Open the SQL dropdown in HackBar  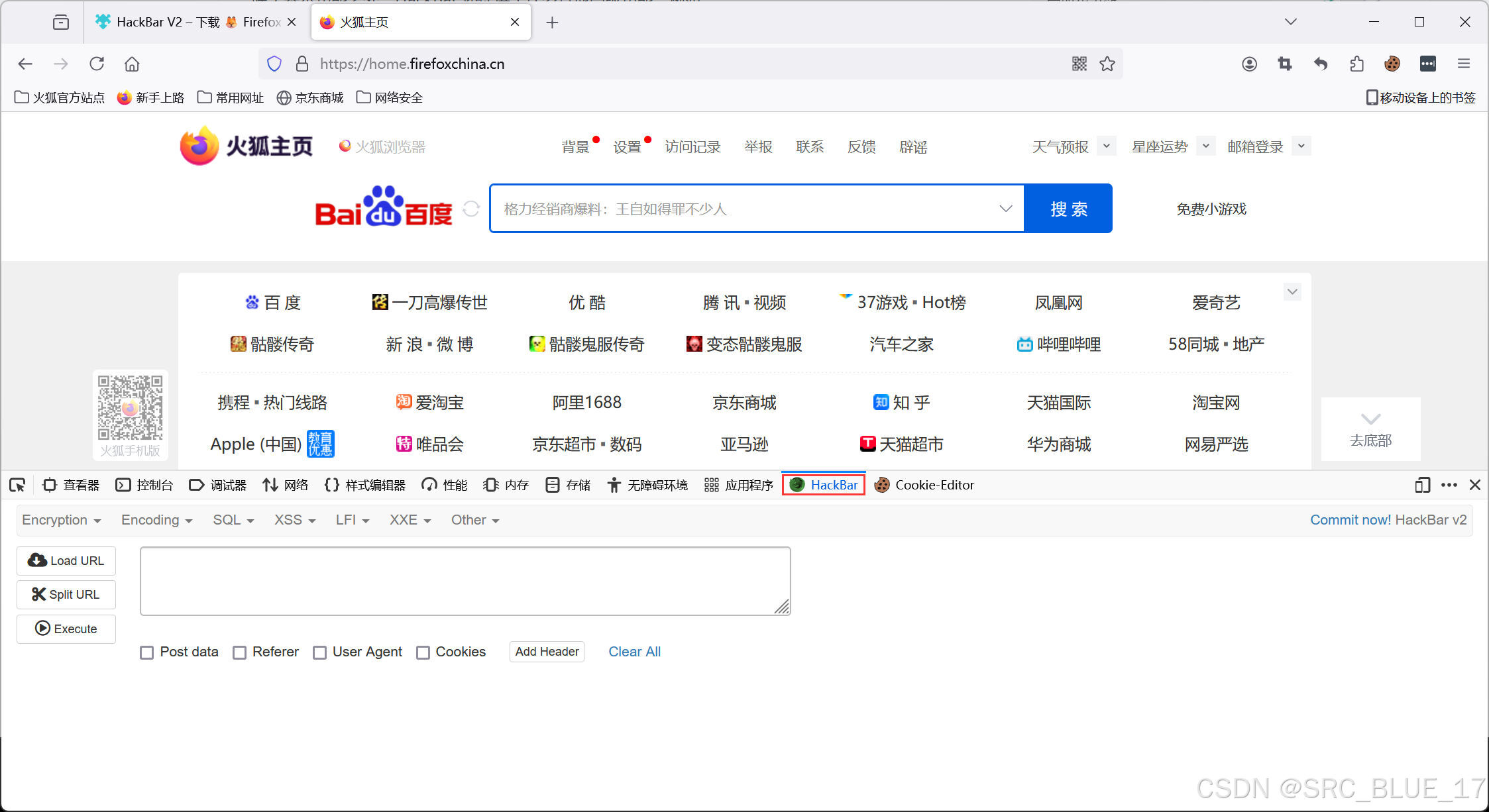pos(233,520)
